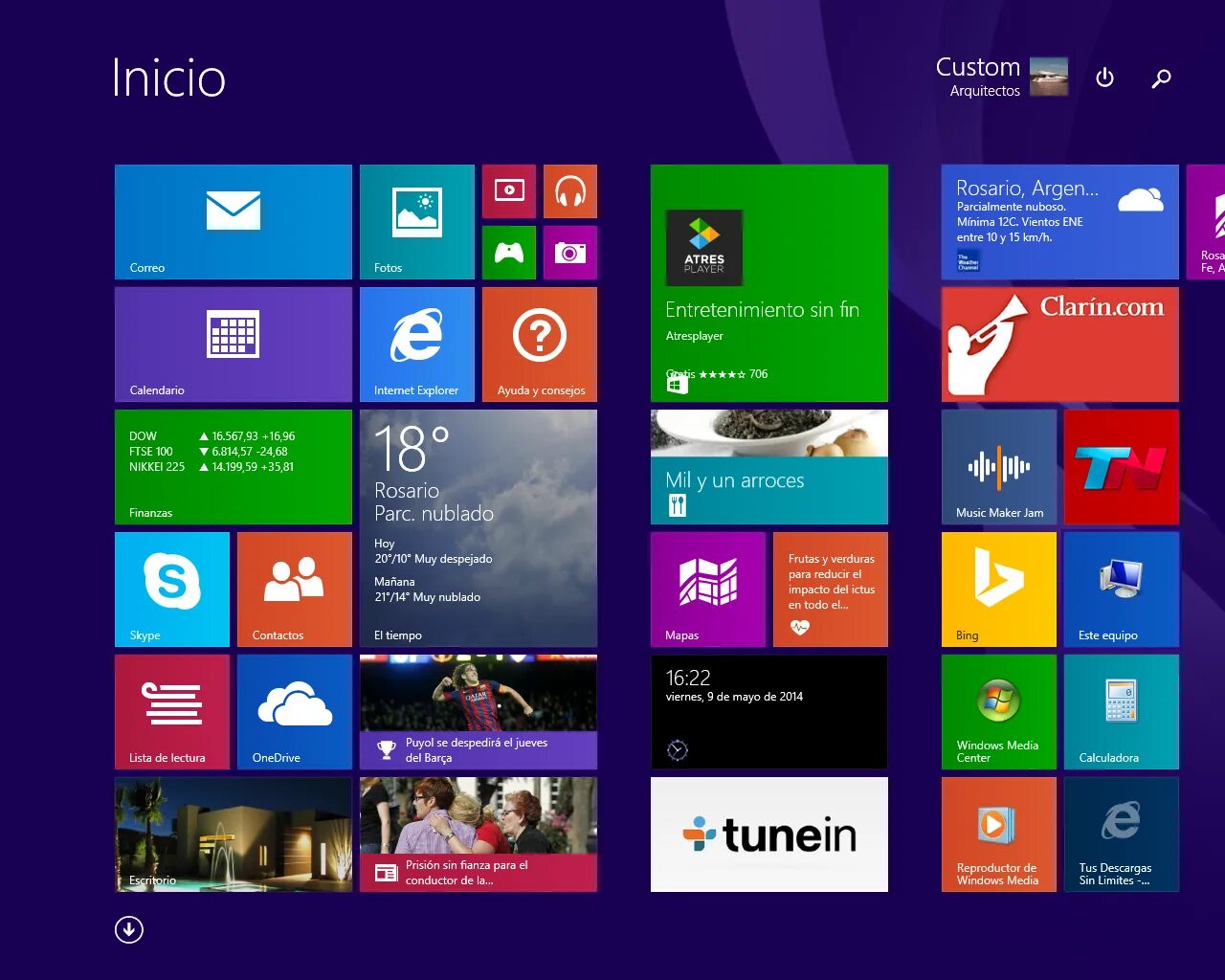Launch Reproductor de Windows Media tile

click(x=999, y=835)
